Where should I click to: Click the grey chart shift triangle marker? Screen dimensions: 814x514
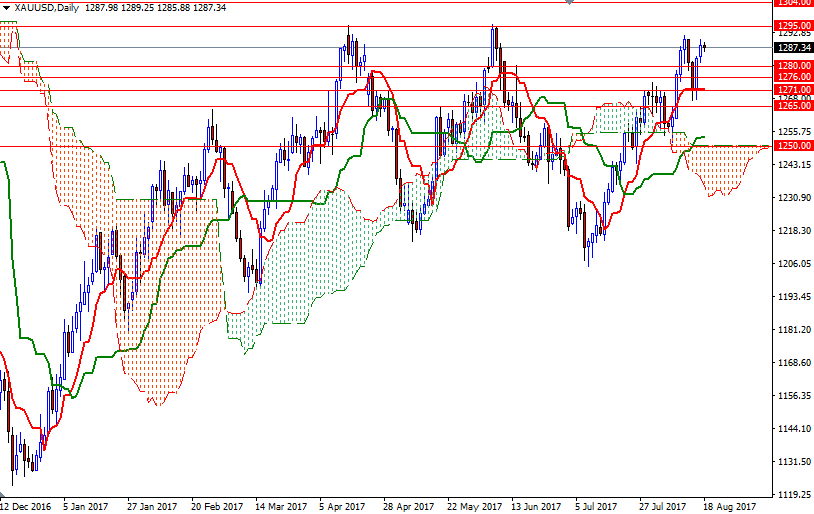(x=765, y=4)
